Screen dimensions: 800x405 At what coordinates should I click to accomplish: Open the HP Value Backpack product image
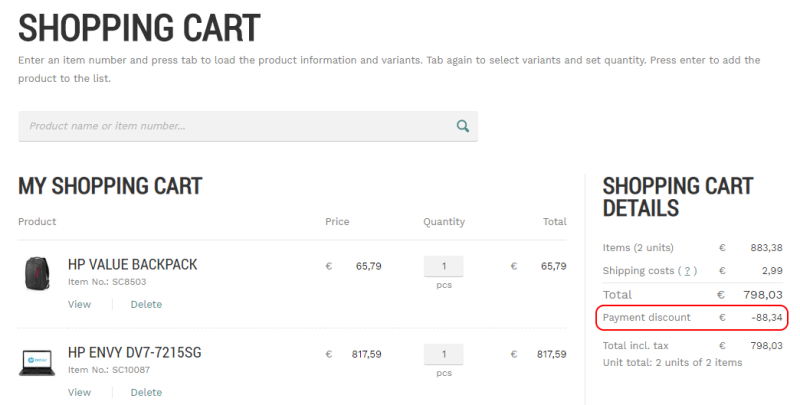click(37, 272)
